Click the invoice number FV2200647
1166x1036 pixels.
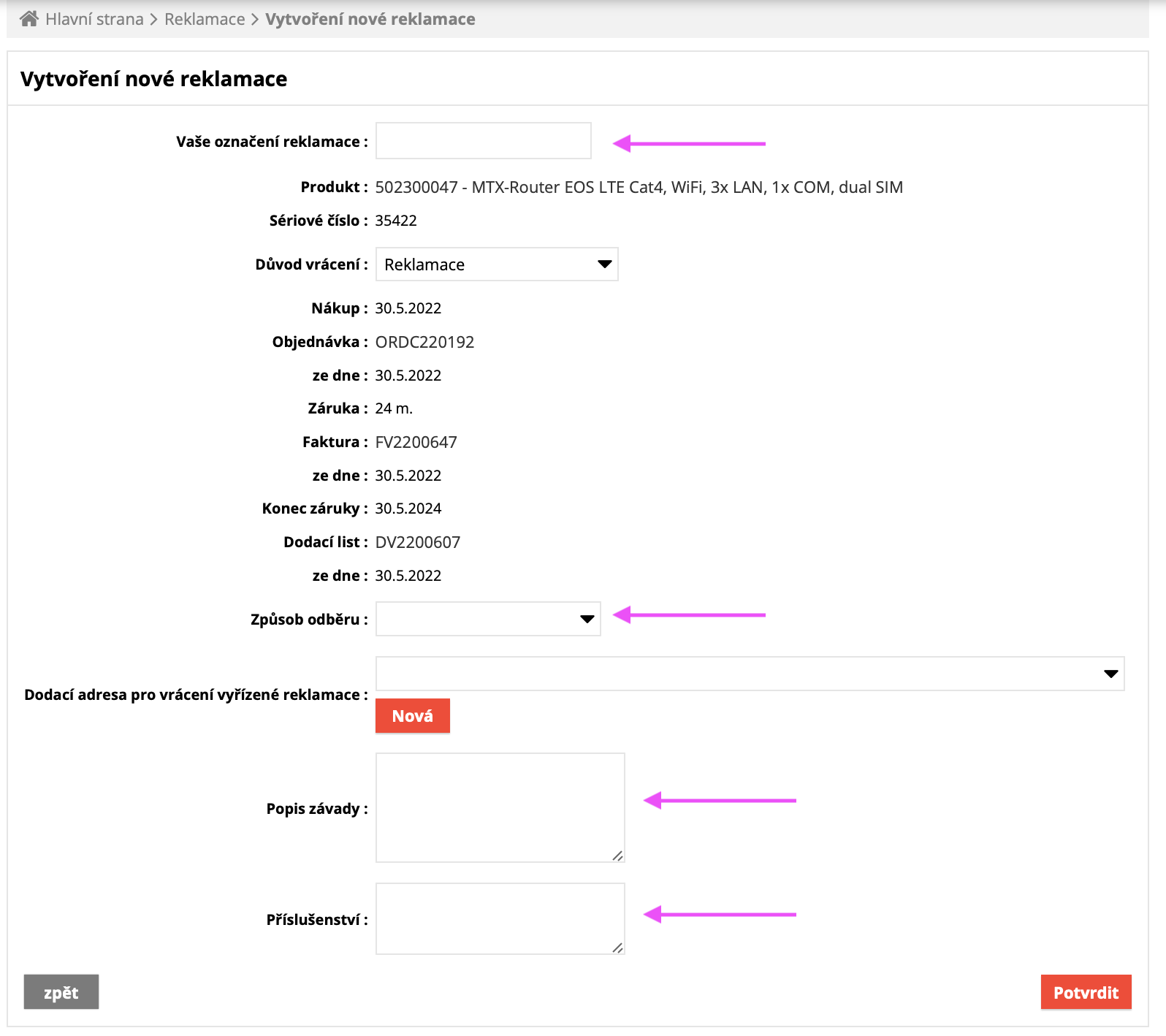(416, 442)
